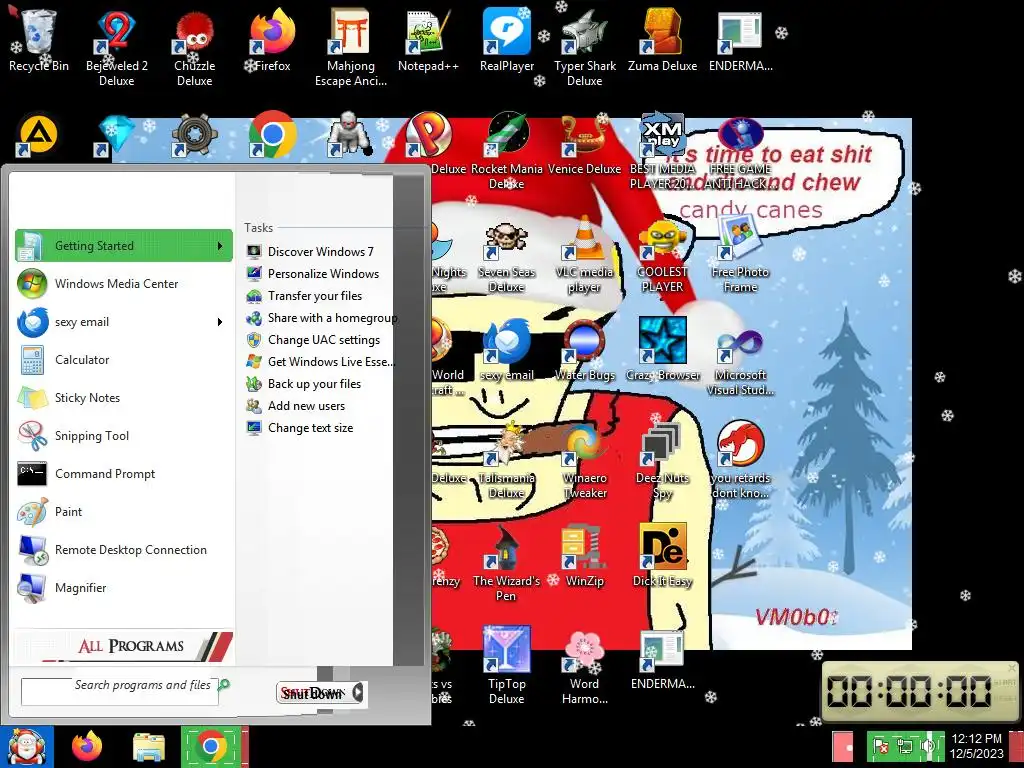Launch Crazy Browser desktop shortcut
The image size is (1024, 768).
point(662,350)
